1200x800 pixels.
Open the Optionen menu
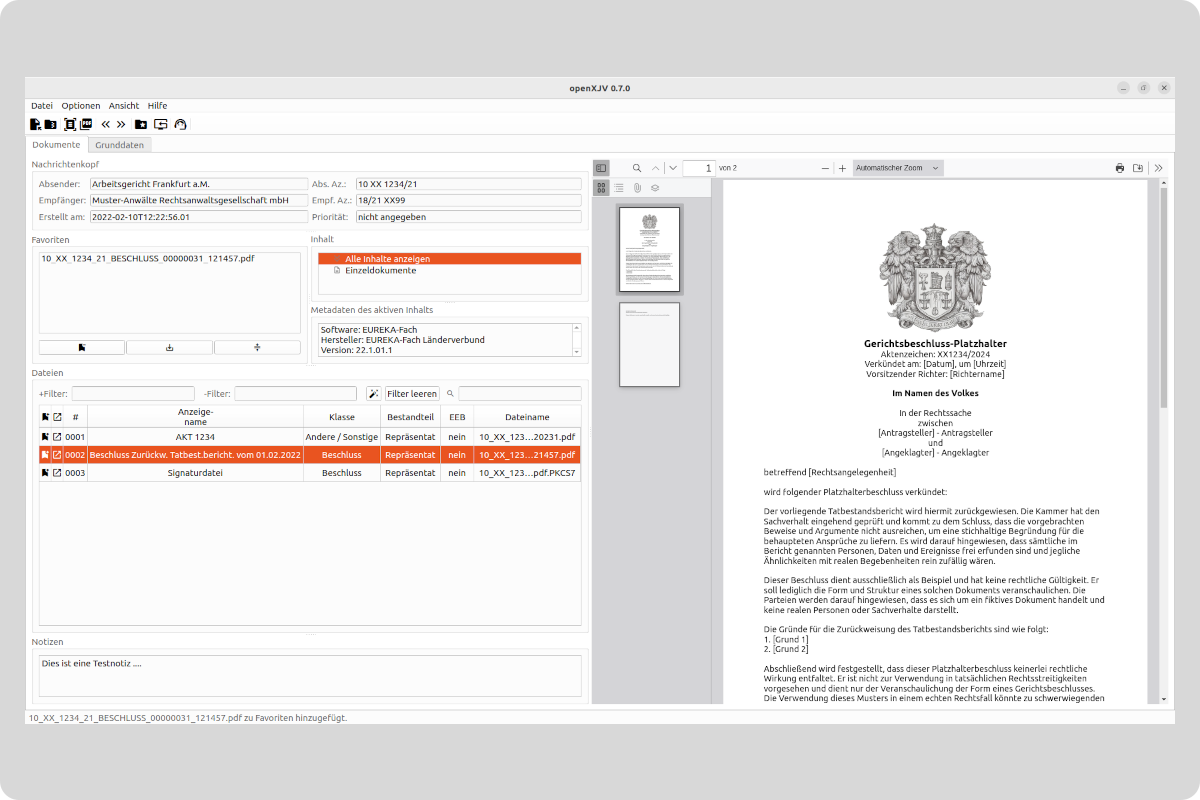[80, 105]
